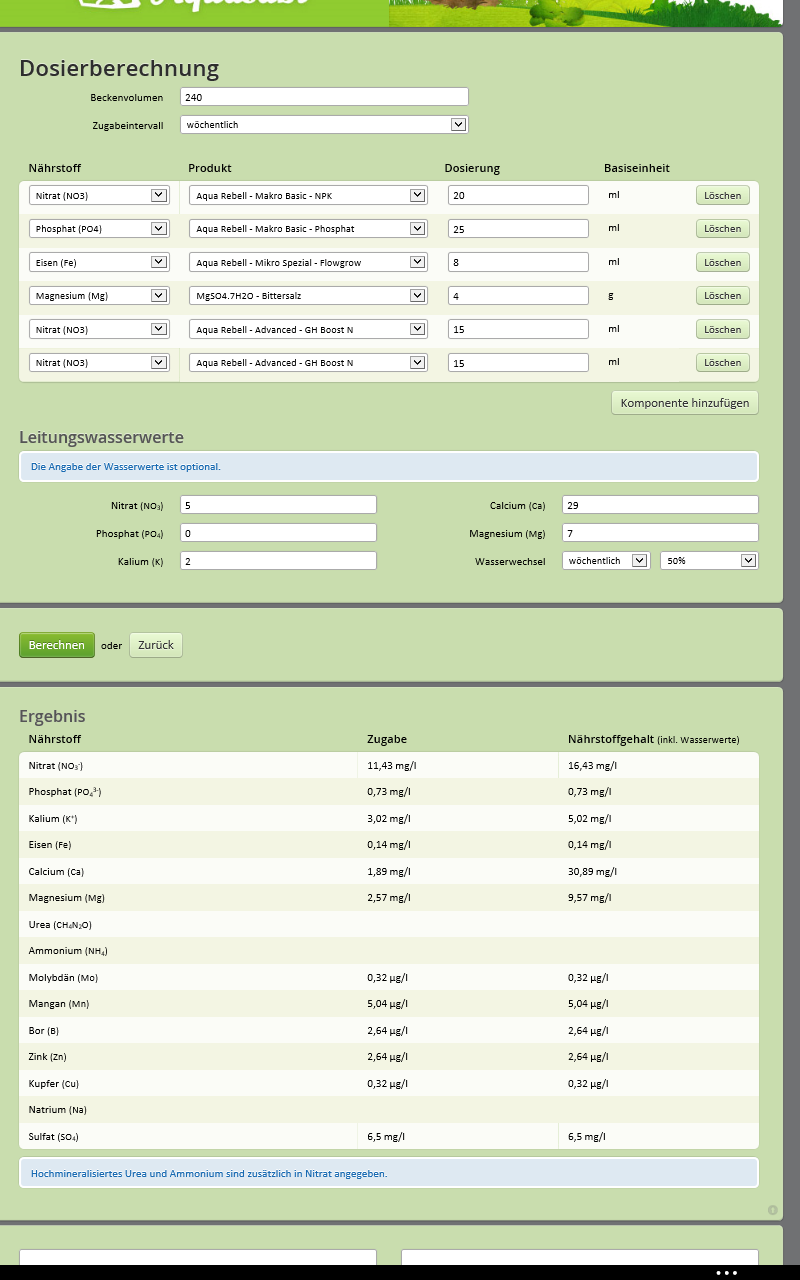
Task: Click the Magnesium total value 9,57 mg/l
Action: point(590,898)
